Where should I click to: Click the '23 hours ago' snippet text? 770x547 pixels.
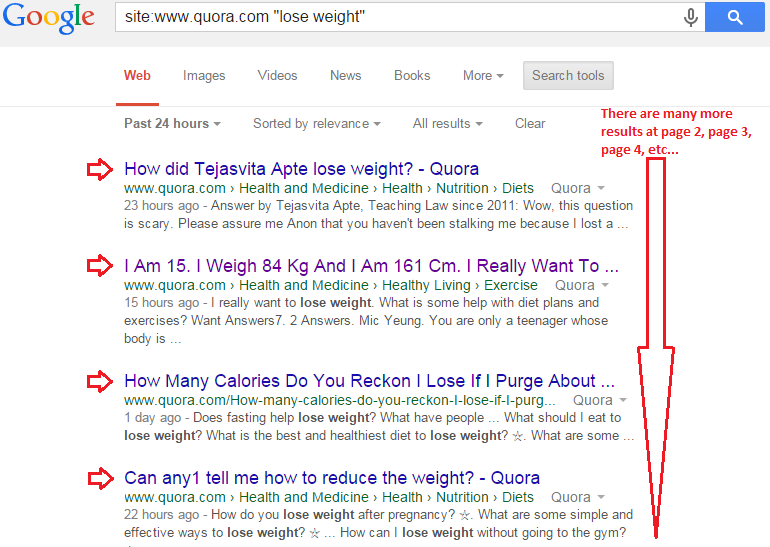(x=162, y=206)
